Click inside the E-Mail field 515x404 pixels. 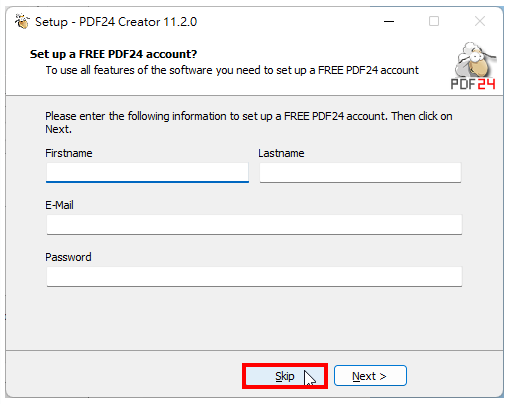(254, 224)
